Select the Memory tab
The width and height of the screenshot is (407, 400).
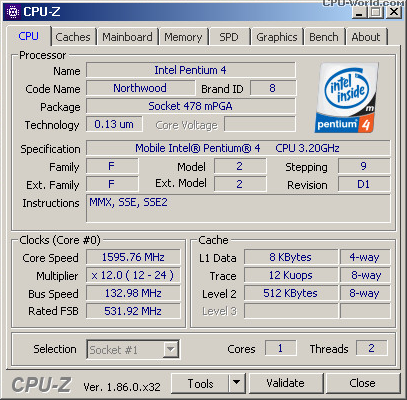(x=183, y=37)
